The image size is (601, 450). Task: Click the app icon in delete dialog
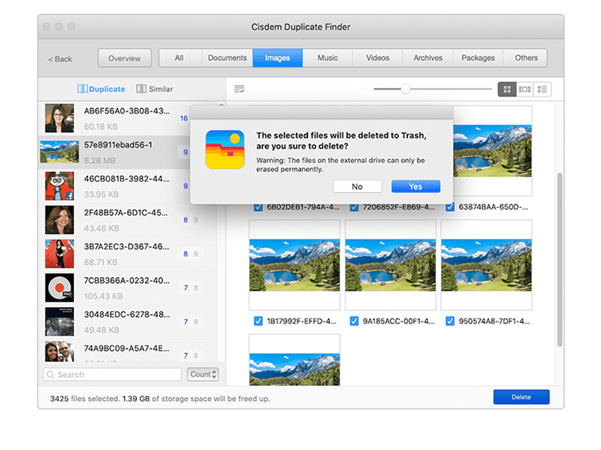(225, 149)
